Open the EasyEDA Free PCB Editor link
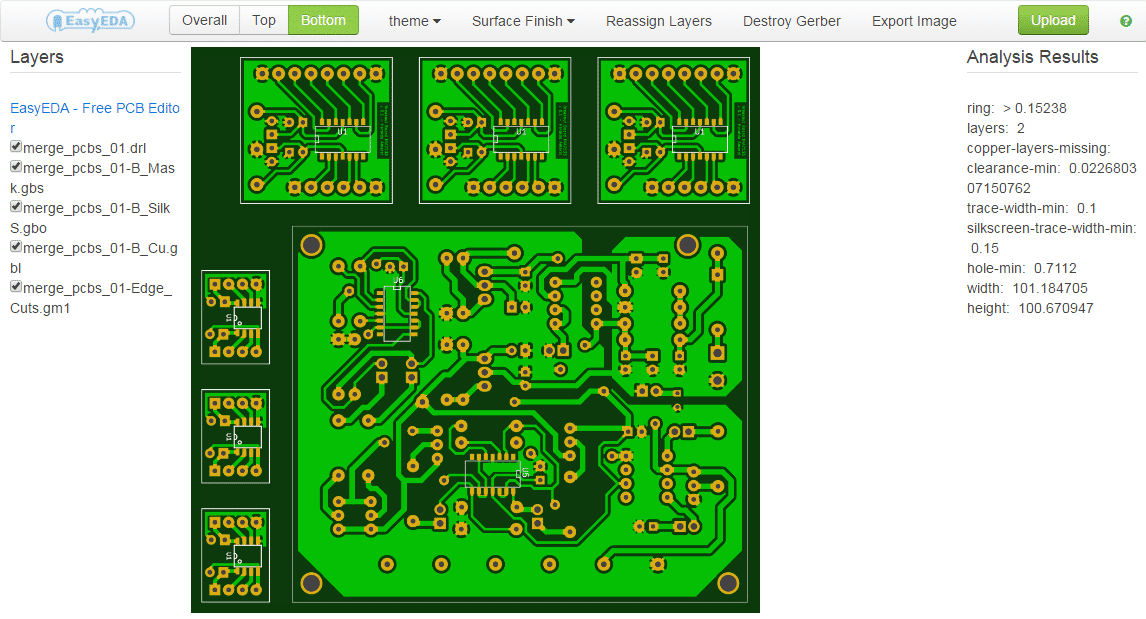1146x619 pixels. click(x=95, y=108)
